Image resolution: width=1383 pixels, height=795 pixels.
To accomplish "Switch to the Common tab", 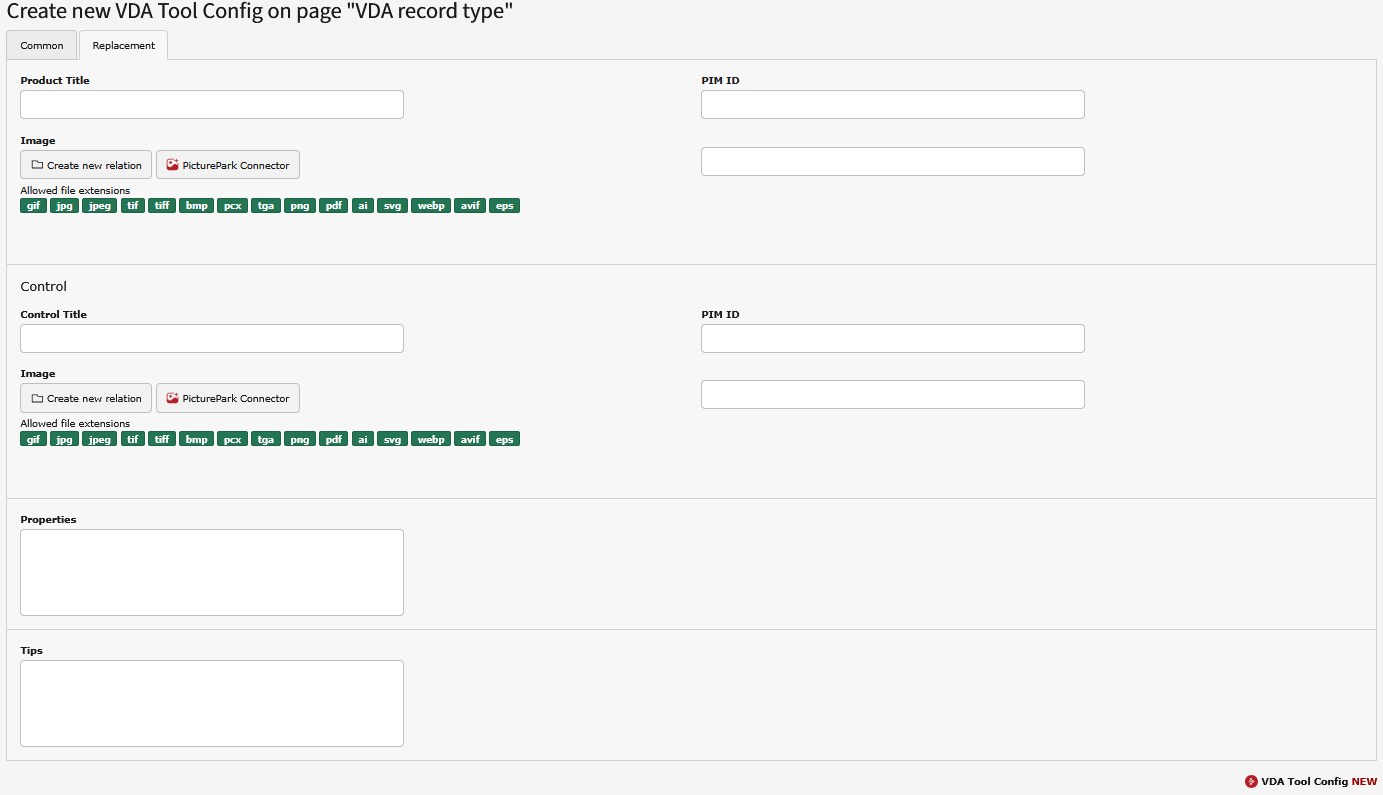I will click(42, 46).
